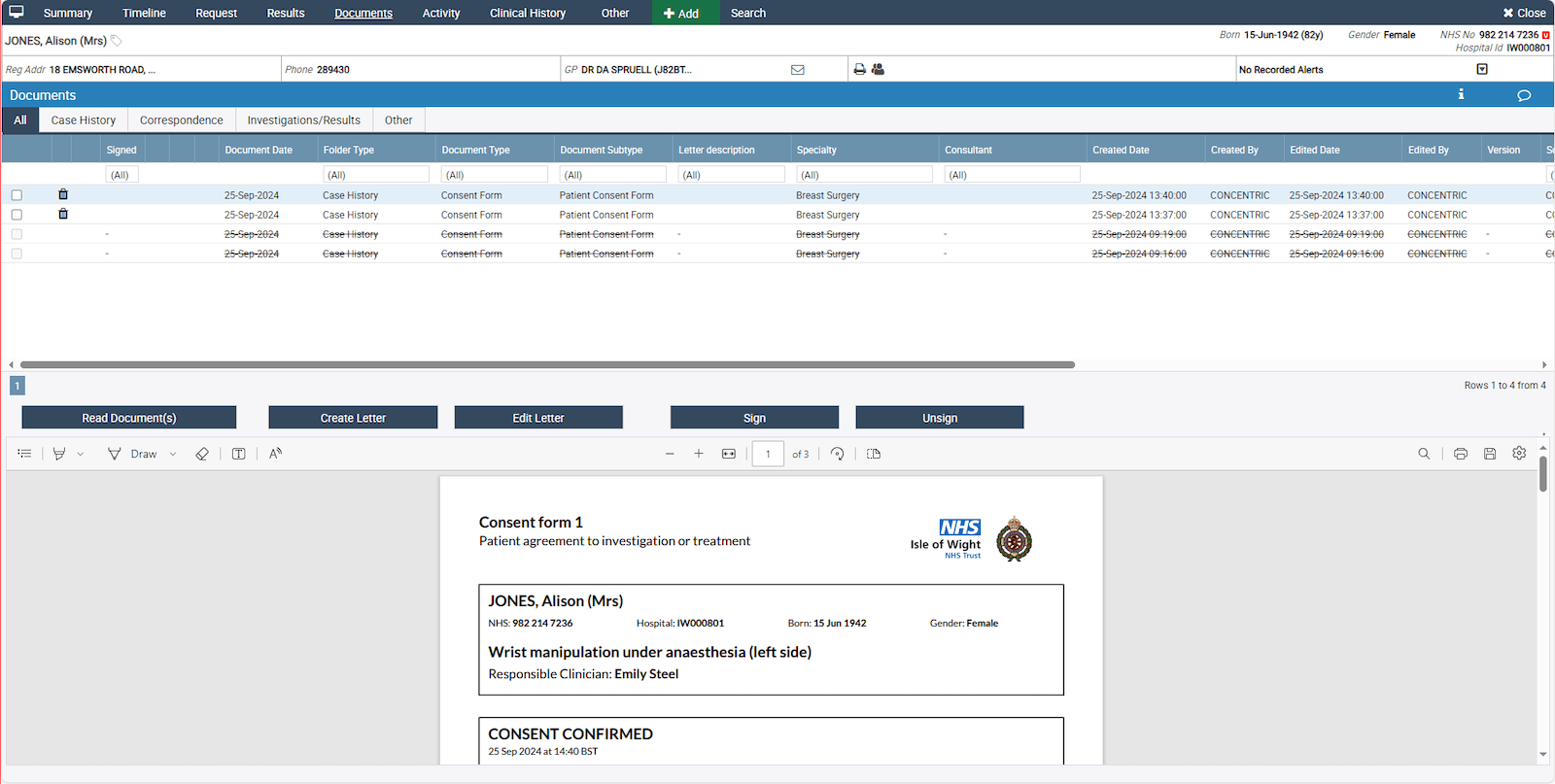Image resolution: width=1555 pixels, height=784 pixels.
Task: Open Draw tool options chevron
Action: coord(173,454)
